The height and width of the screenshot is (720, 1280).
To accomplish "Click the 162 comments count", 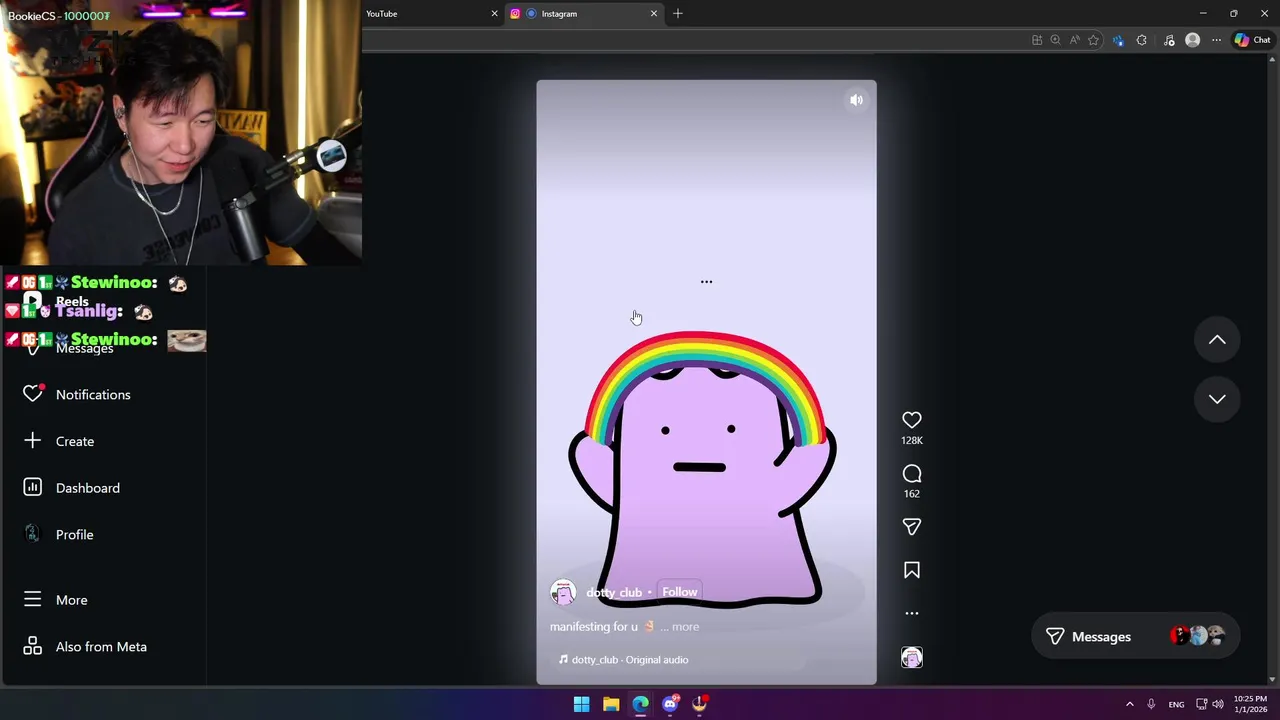I will coord(911,494).
